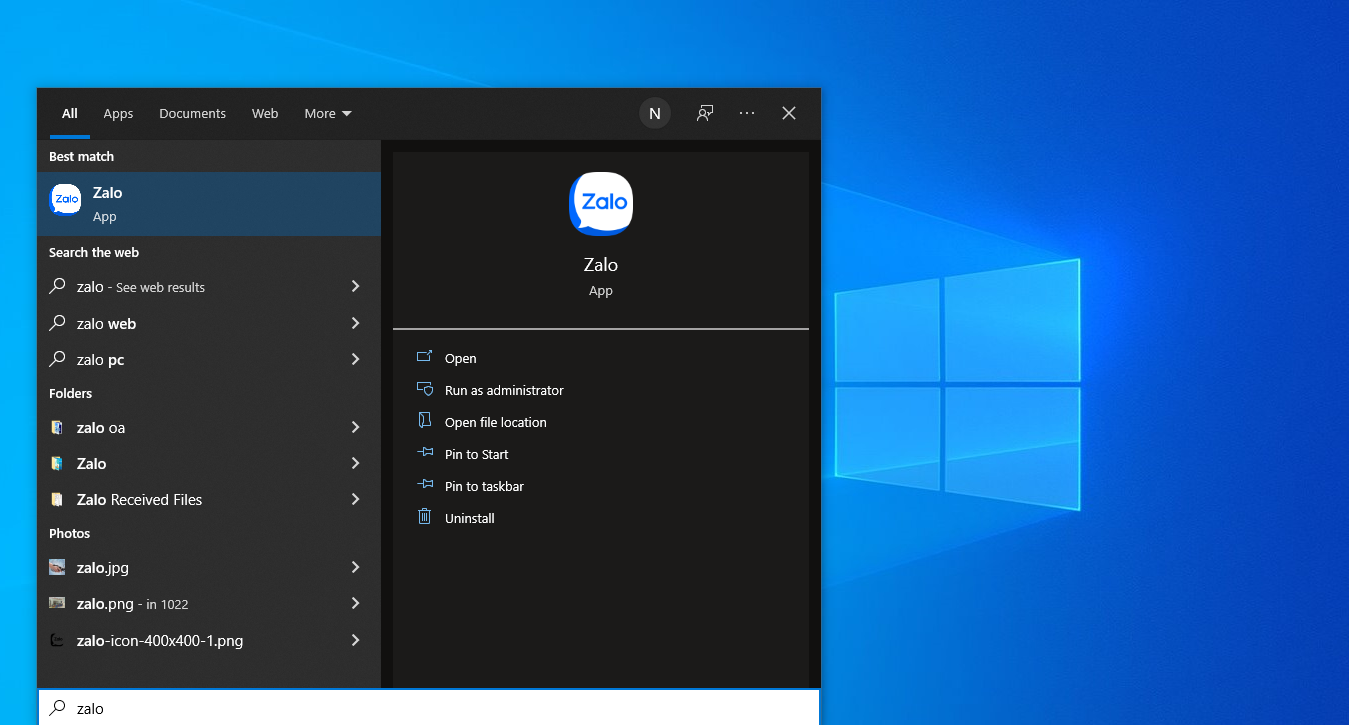
Task: Switch to the Web tab
Action: [265, 114]
